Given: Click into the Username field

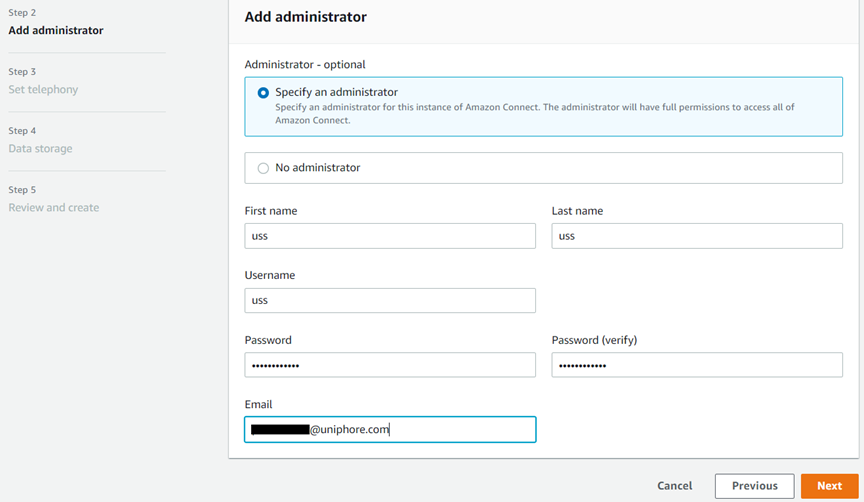Looking at the screenshot, I should [390, 300].
